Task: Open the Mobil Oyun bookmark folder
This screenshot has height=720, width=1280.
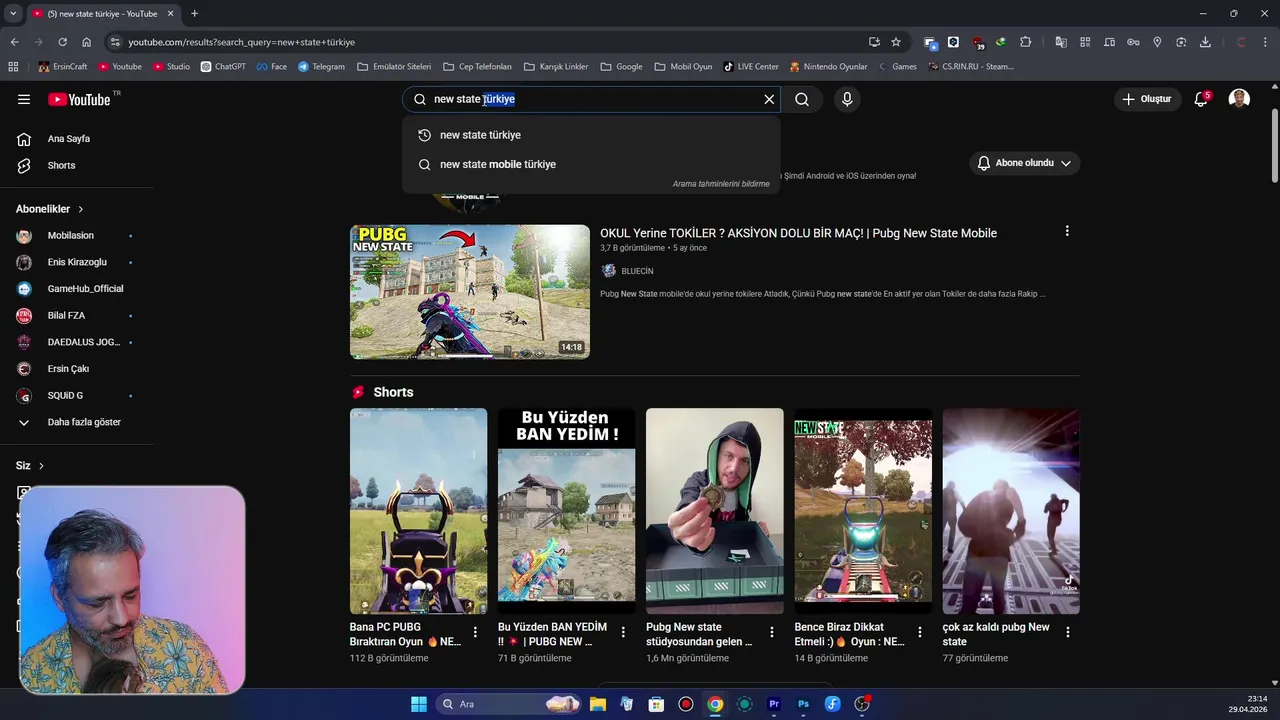Action: 683,67
